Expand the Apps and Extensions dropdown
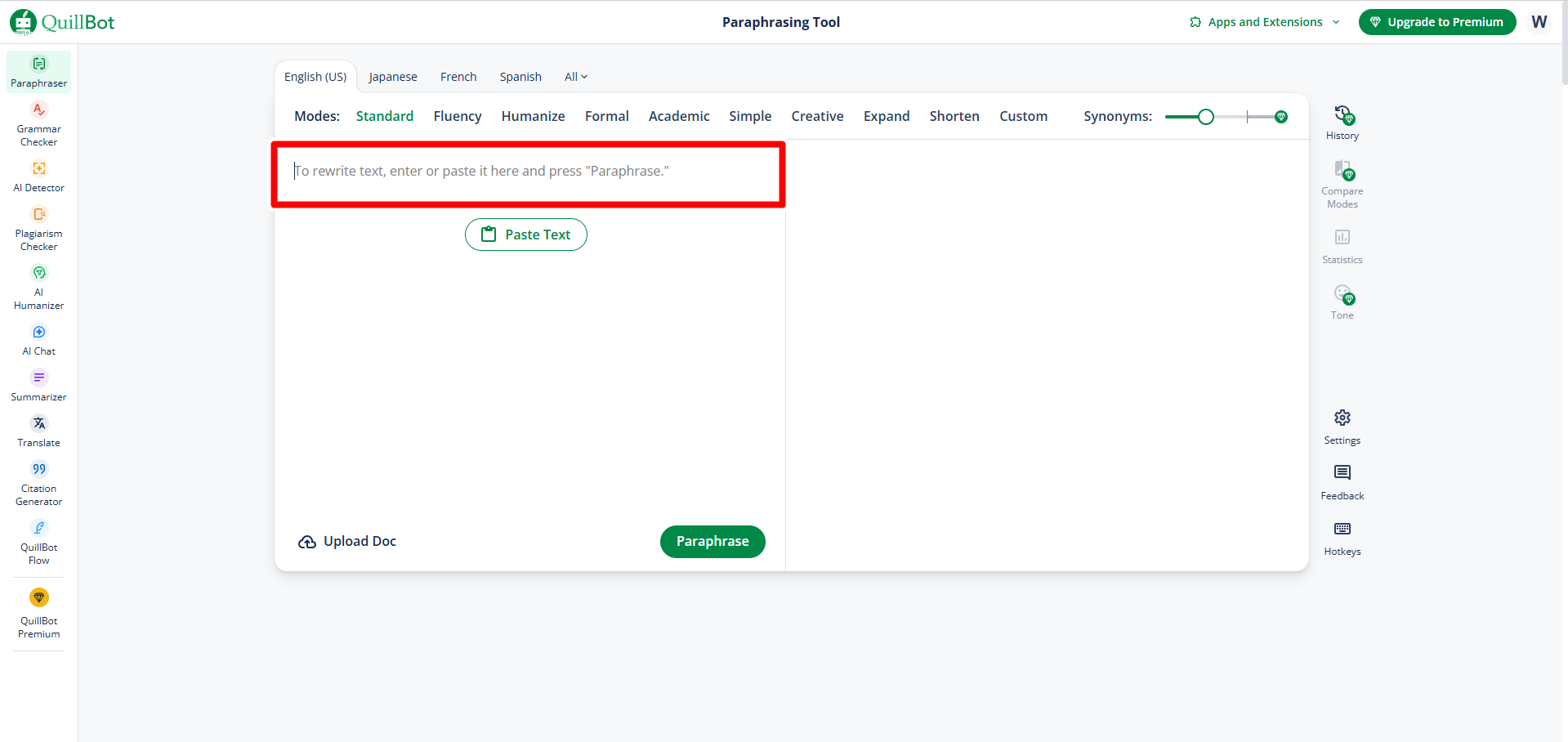Image resolution: width=1568 pixels, height=742 pixels. click(x=1264, y=22)
